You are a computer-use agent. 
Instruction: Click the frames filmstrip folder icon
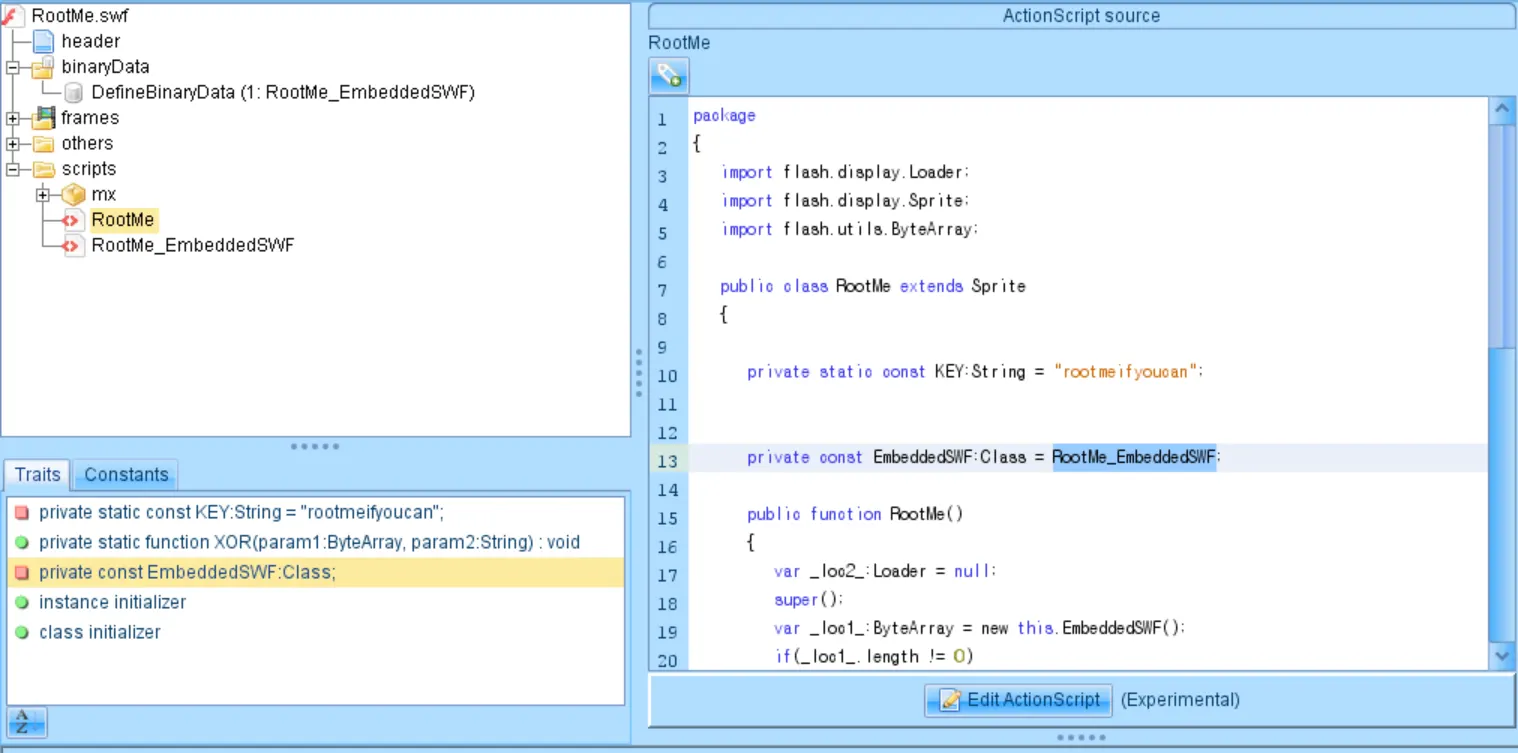(x=43, y=118)
